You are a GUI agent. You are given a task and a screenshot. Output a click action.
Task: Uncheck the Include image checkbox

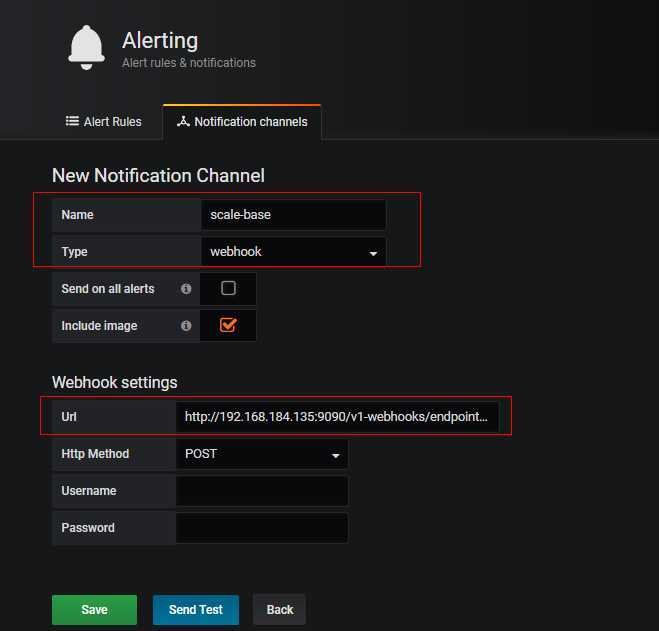coord(228,325)
